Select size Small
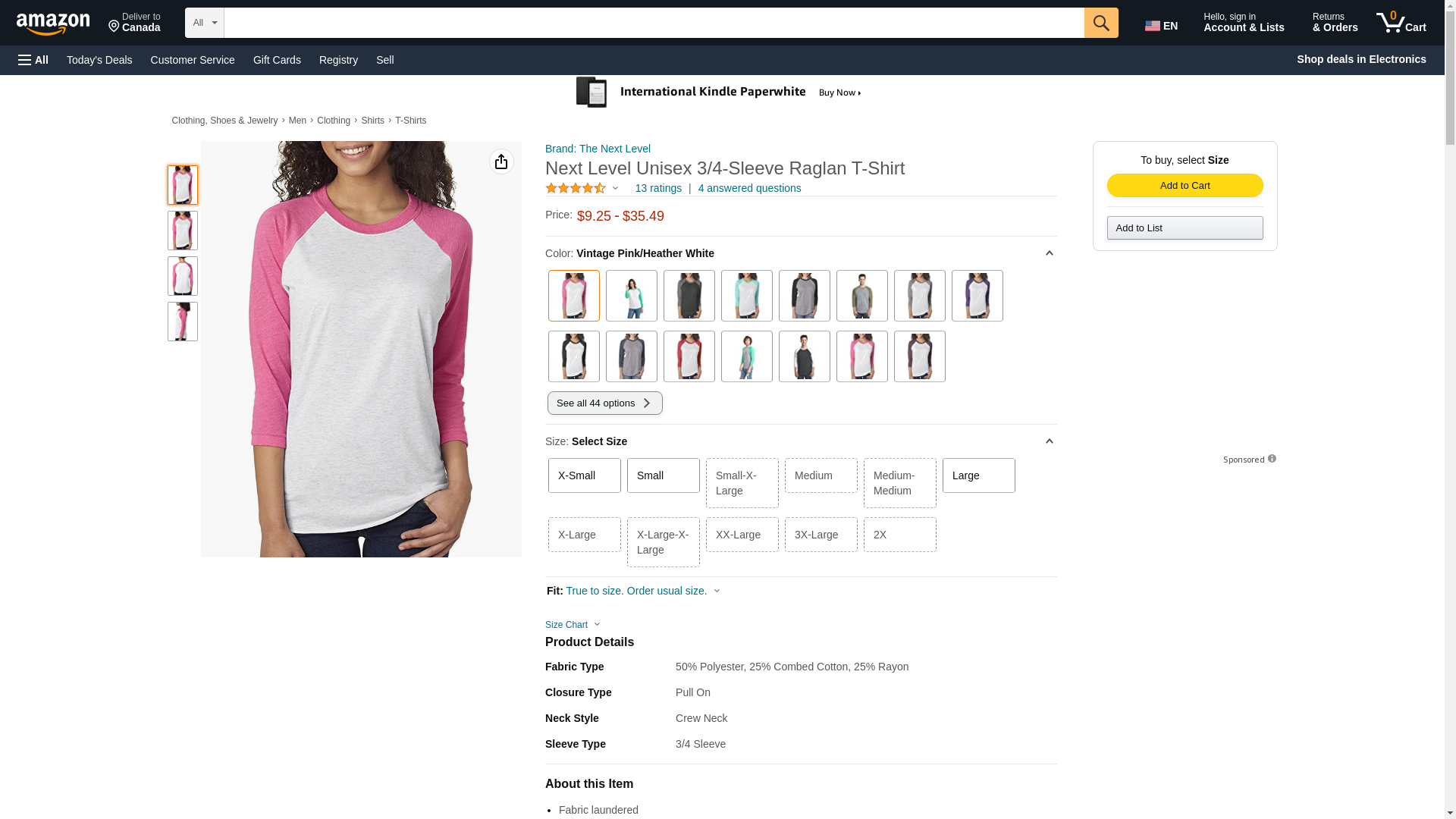This screenshot has height=819, width=1456. click(663, 475)
